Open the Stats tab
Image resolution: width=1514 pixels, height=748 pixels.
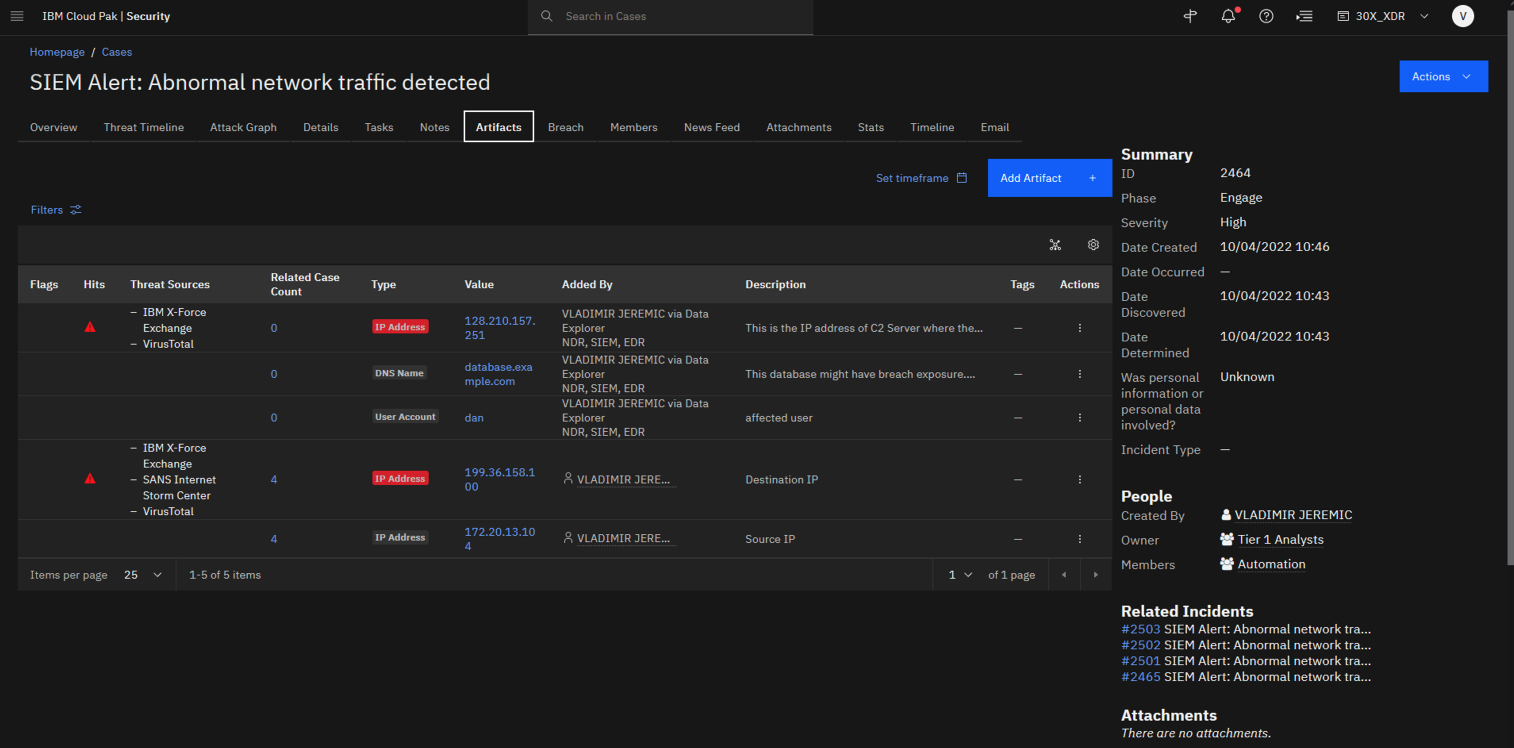871,127
